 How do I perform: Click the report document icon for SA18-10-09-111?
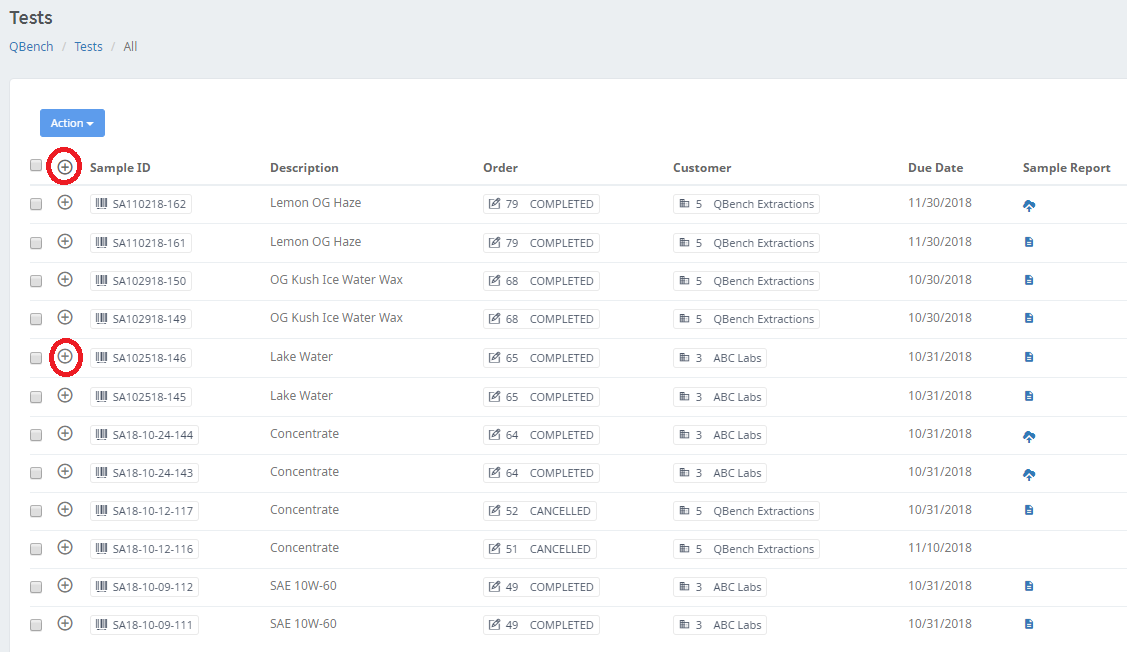(x=1029, y=624)
